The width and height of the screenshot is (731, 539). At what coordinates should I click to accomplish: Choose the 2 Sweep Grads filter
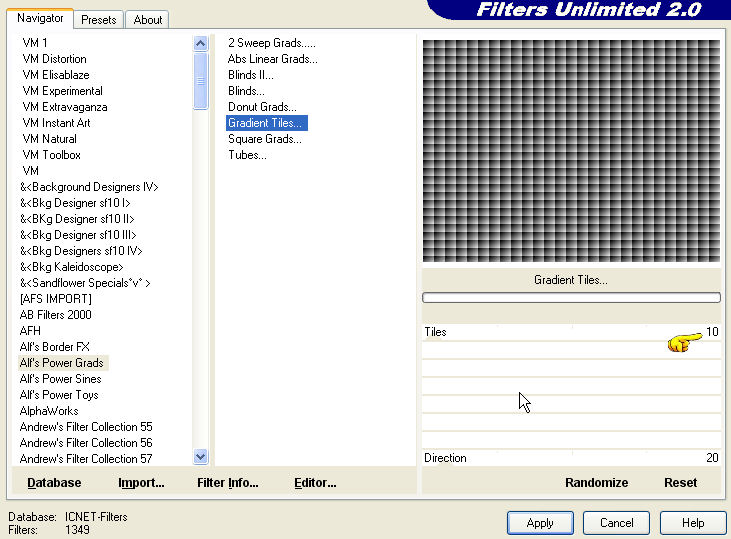[x=272, y=43]
